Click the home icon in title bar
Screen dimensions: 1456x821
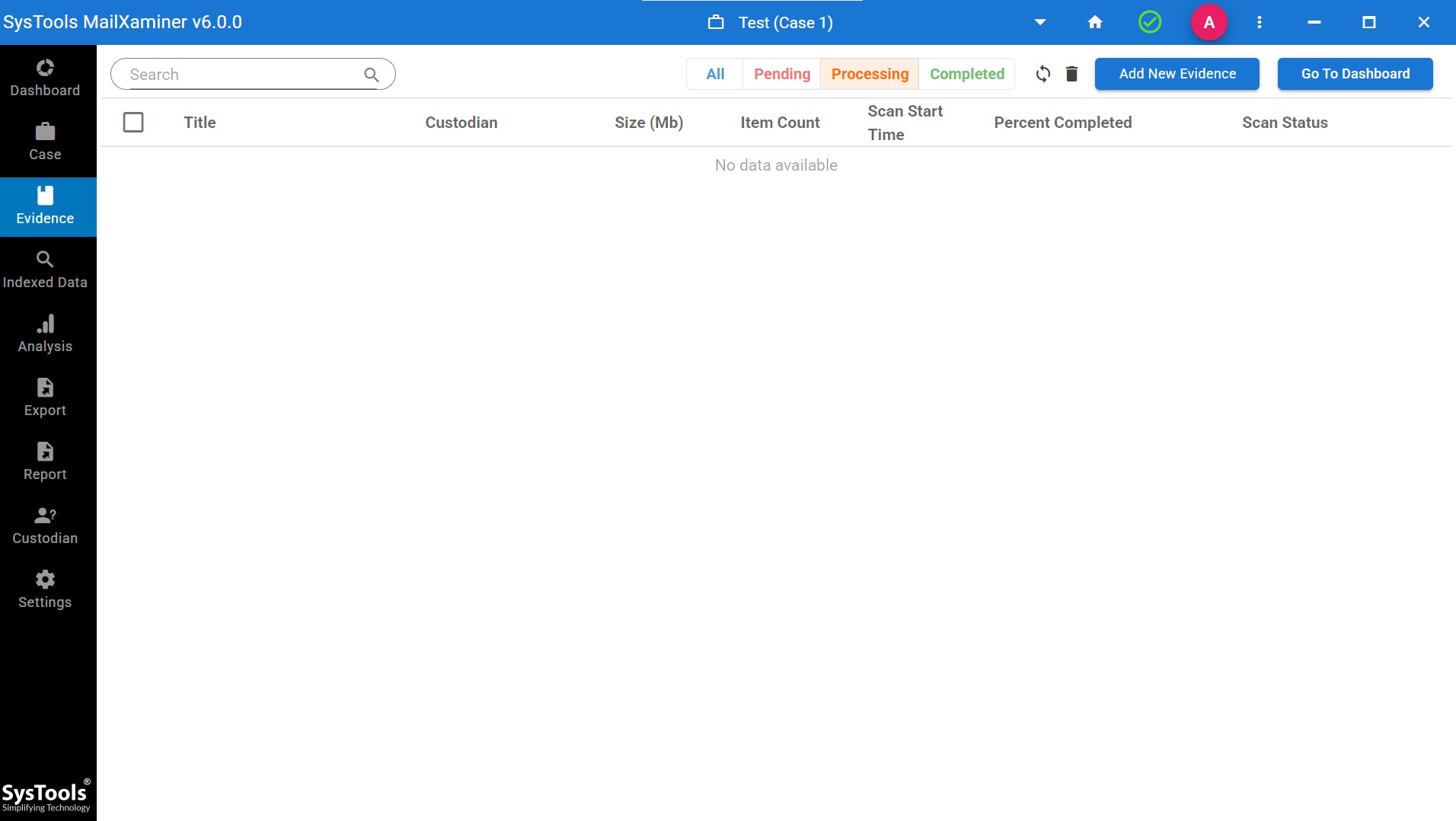tap(1095, 23)
